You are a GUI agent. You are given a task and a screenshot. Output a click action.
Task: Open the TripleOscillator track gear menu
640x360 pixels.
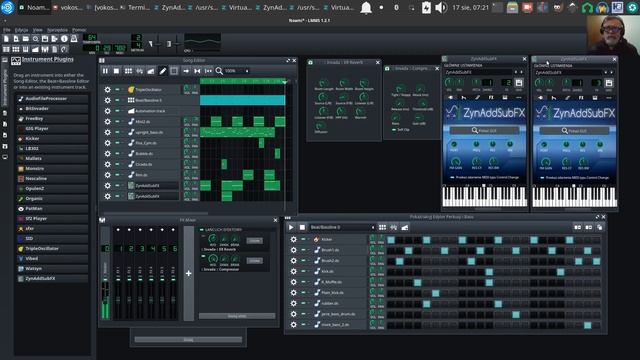[107, 89]
